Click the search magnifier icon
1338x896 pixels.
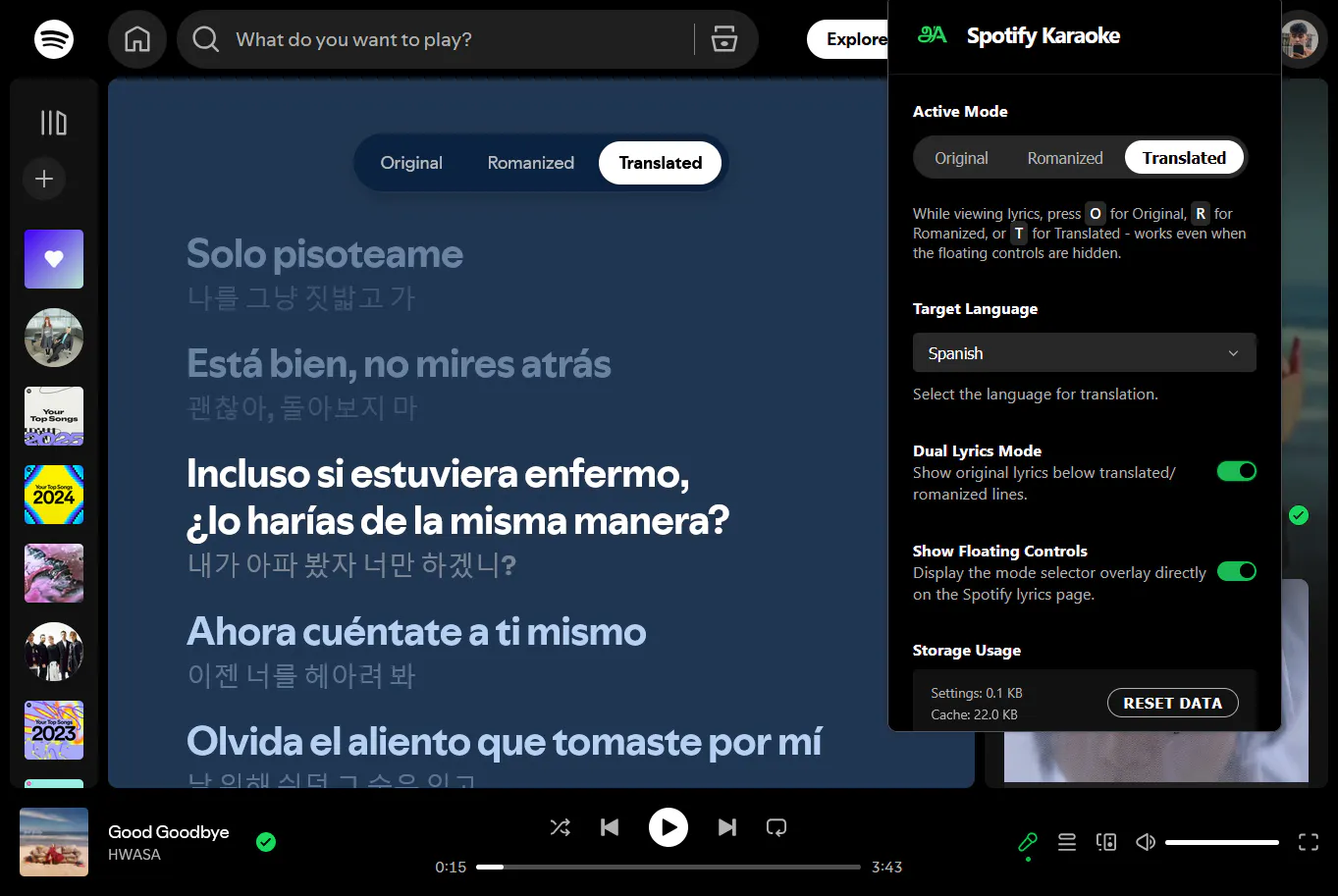[205, 39]
